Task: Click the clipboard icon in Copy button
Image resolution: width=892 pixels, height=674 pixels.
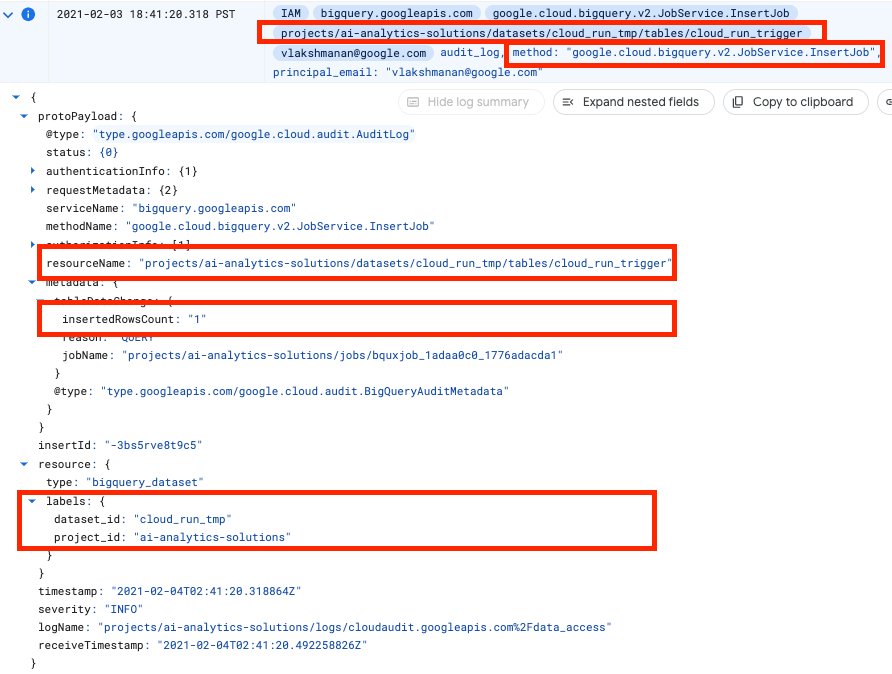Action: [x=738, y=102]
